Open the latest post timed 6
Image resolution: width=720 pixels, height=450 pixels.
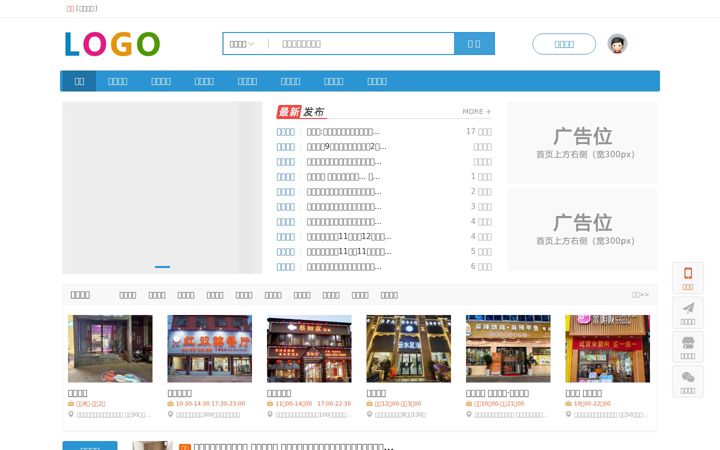(344, 267)
